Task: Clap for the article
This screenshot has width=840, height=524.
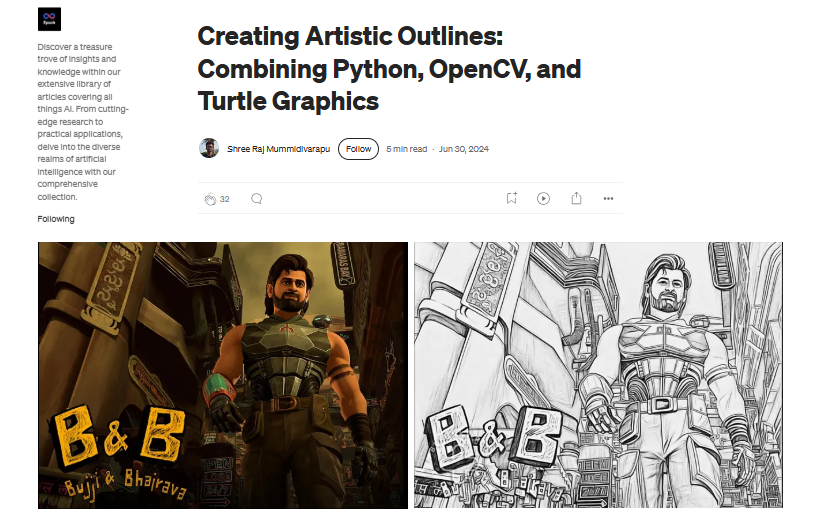Action: coord(210,199)
